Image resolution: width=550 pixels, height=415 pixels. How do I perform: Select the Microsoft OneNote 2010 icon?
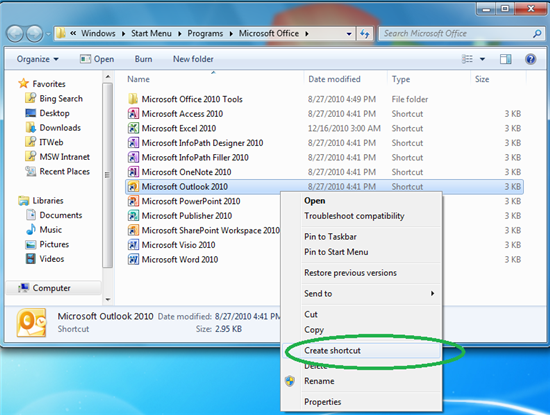tap(133, 172)
